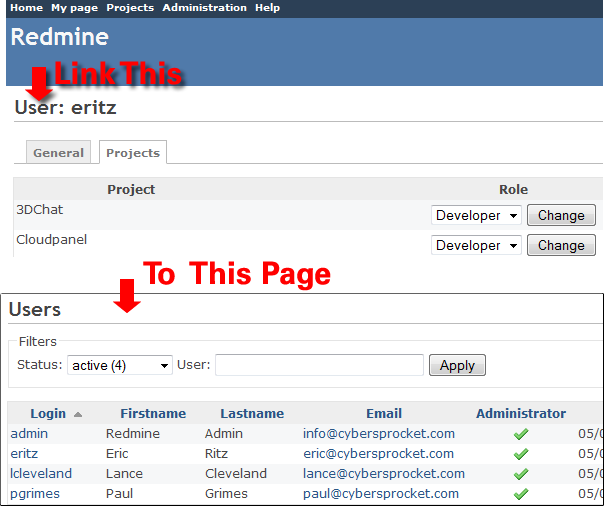Email paul@cybersprocket.com

coord(381,494)
